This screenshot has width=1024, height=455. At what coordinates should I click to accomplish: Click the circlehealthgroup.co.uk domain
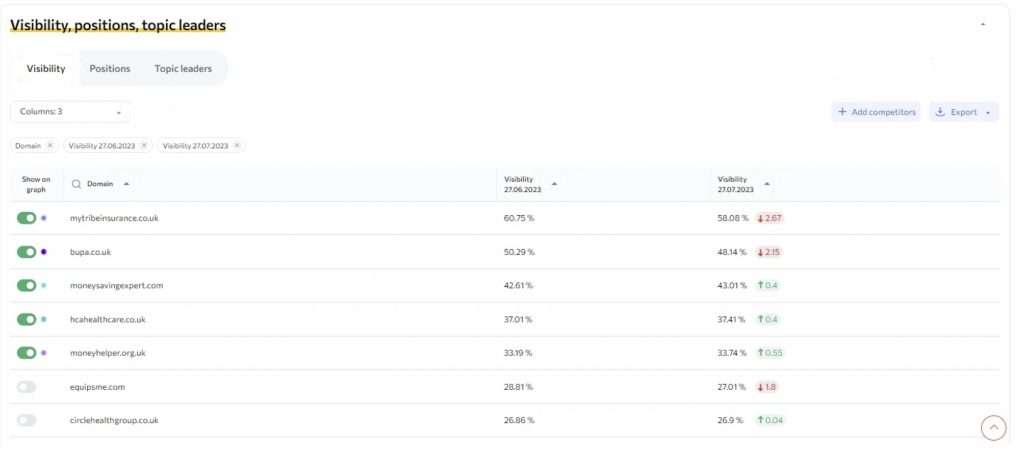(114, 420)
